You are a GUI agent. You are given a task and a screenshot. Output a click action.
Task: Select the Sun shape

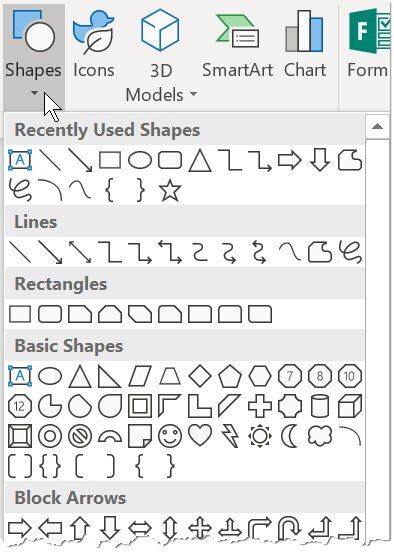coord(260,436)
